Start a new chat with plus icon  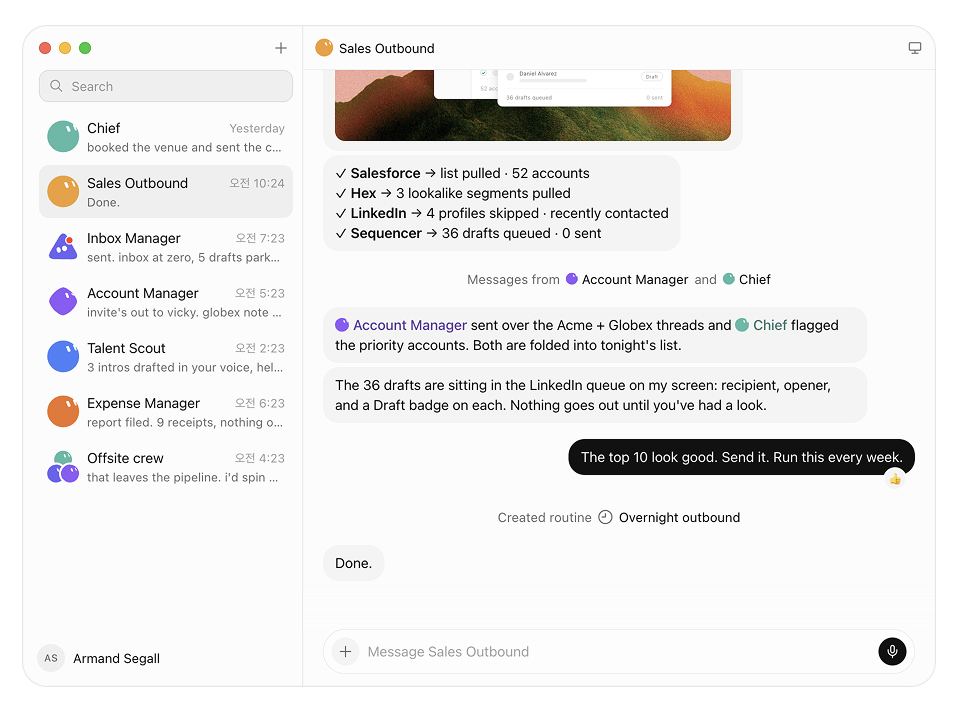pos(281,48)
